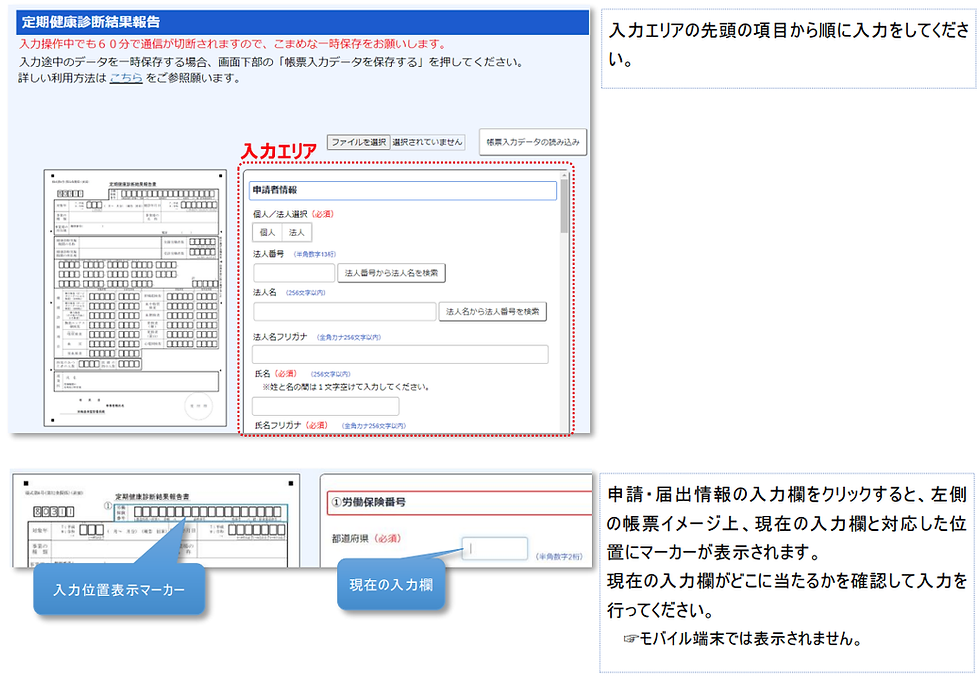Click the lower cropped form image with marker
Viewport: 980px width, 680px height.
[156, 521]
